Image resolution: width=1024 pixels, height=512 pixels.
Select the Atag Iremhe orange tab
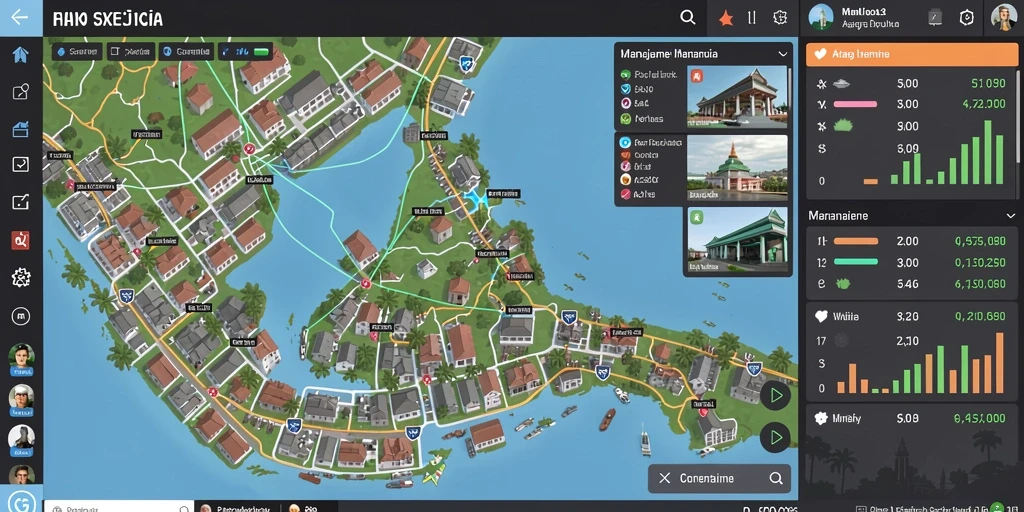click(x=912, y=55)
